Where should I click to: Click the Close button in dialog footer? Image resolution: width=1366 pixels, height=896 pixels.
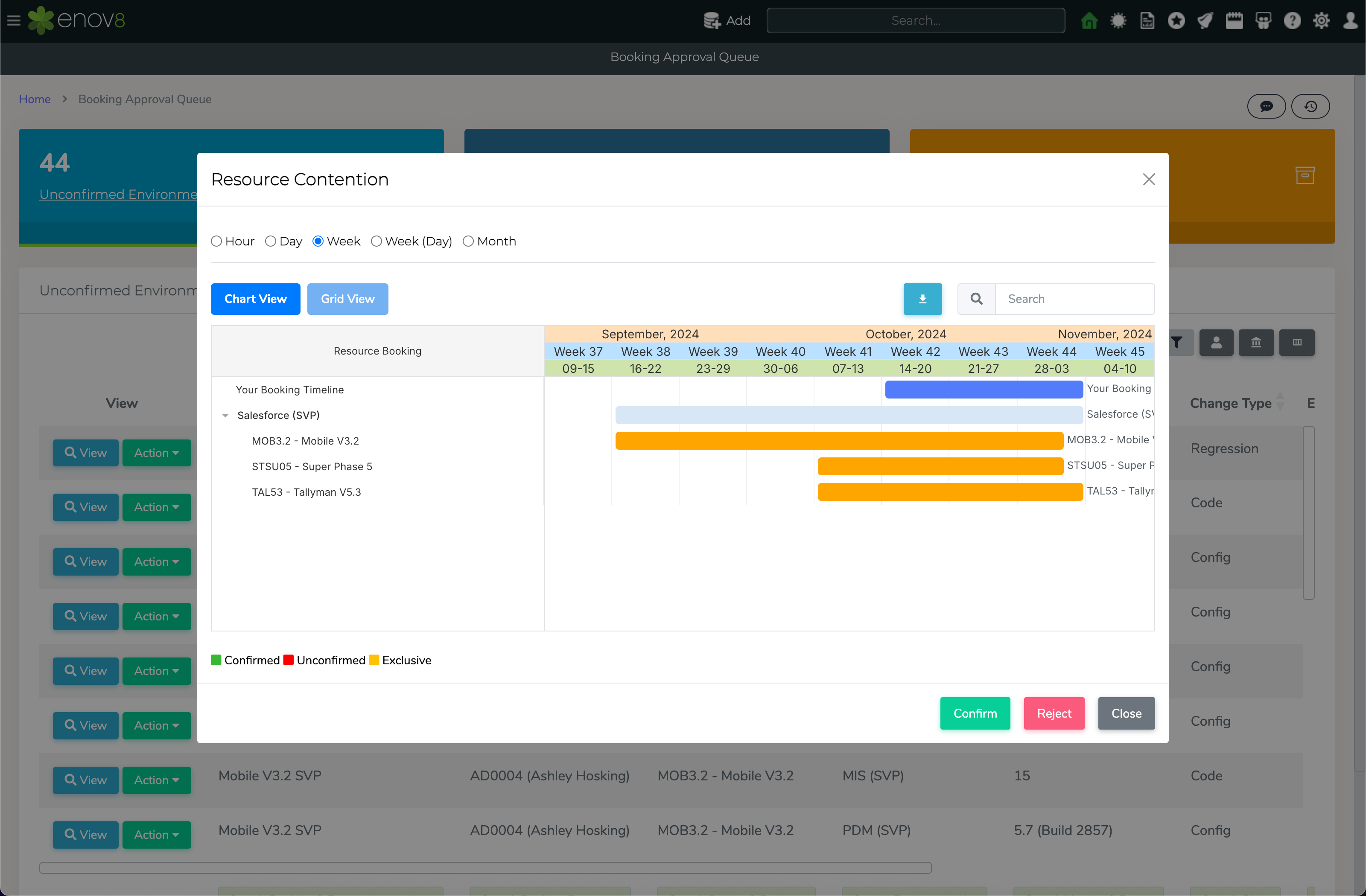click(1126, 713)
